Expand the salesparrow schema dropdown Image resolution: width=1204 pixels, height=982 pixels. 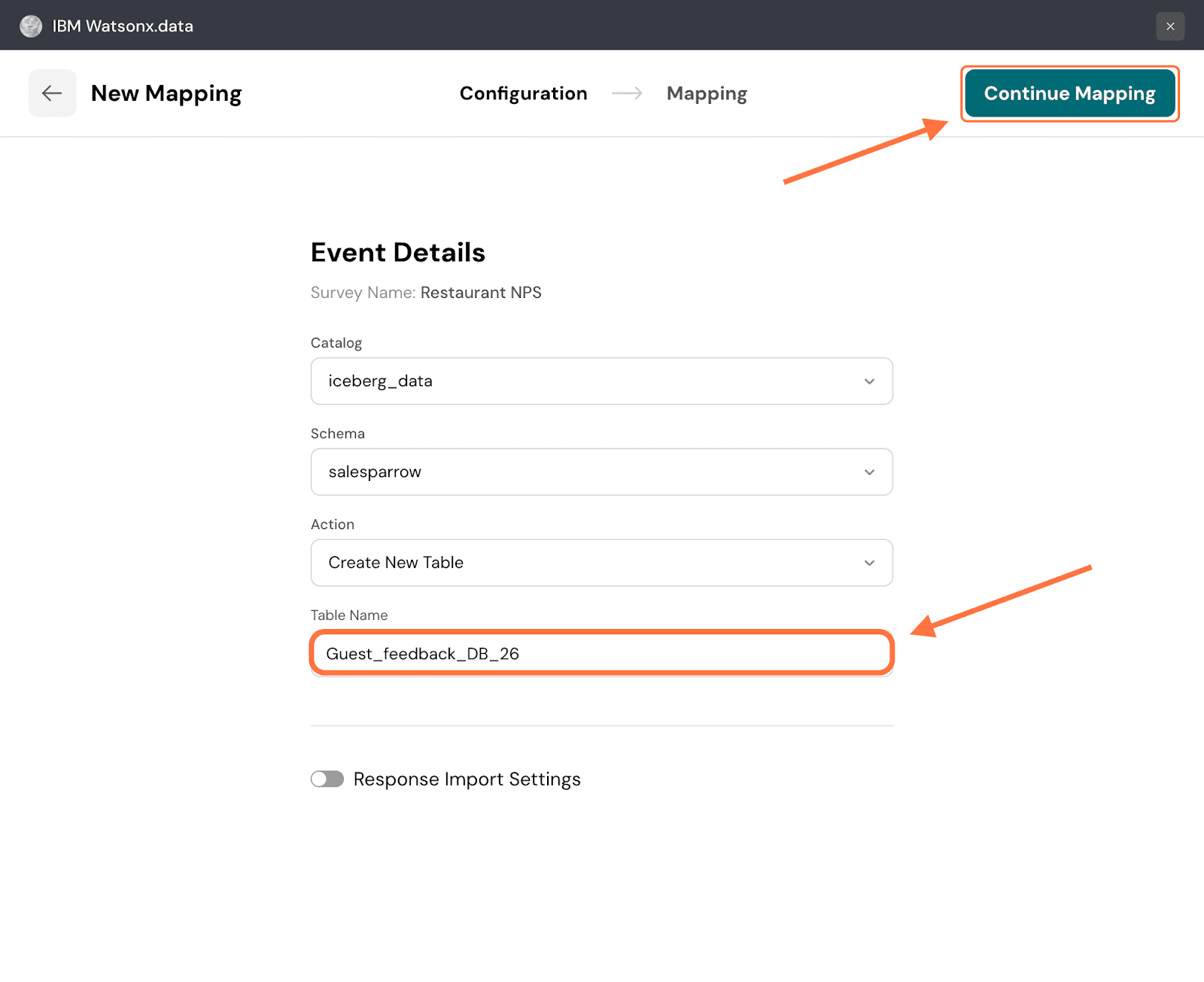click(x=600, y=473)
